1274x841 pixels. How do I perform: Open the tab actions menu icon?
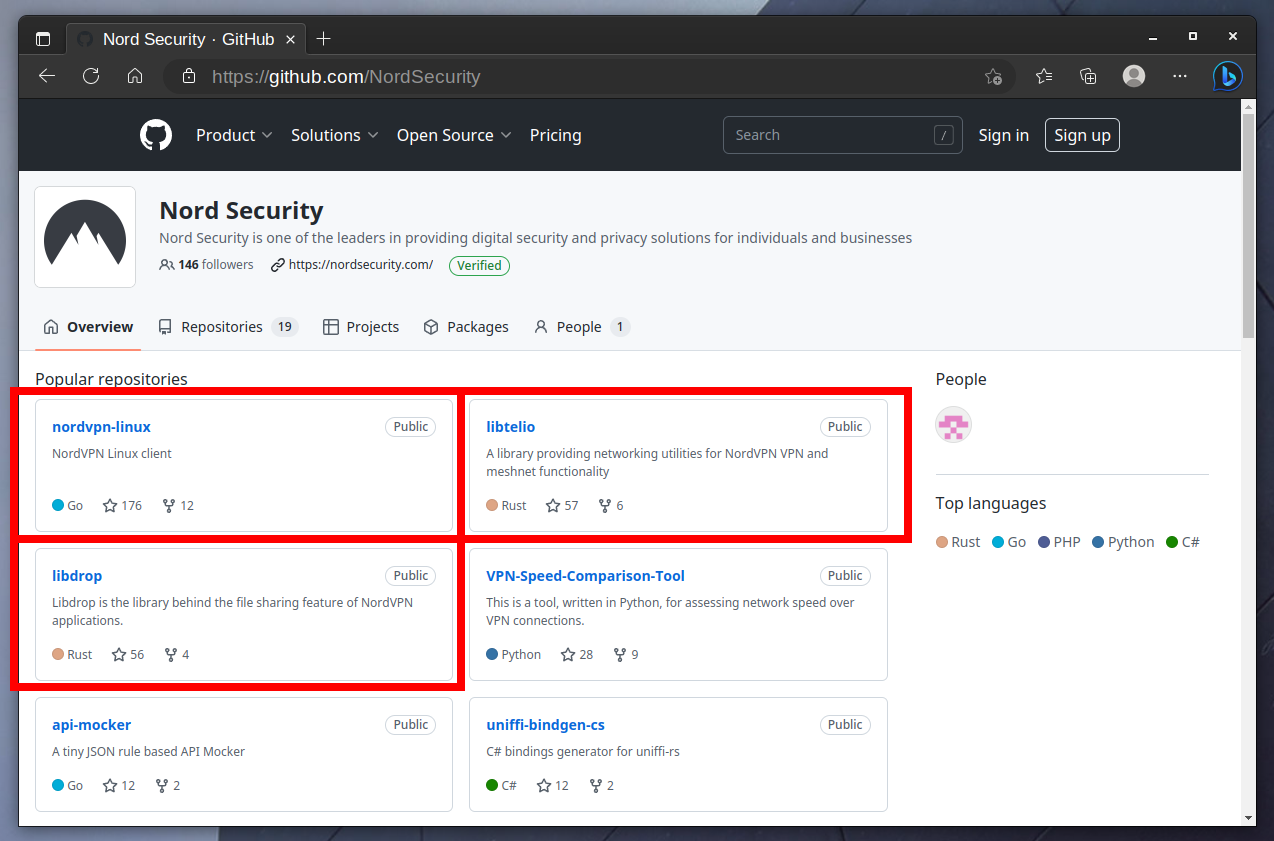pyautogui.click(x=43, y=39)
